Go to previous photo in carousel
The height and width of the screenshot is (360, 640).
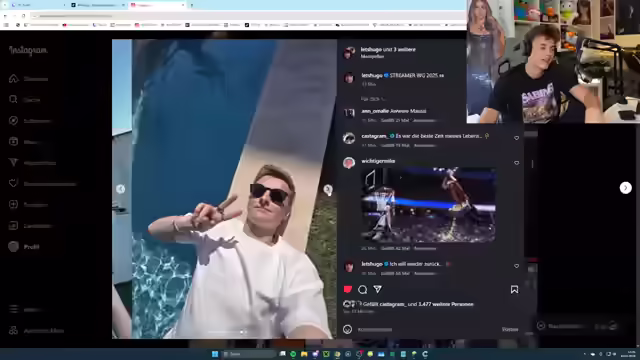click(120, 189)
